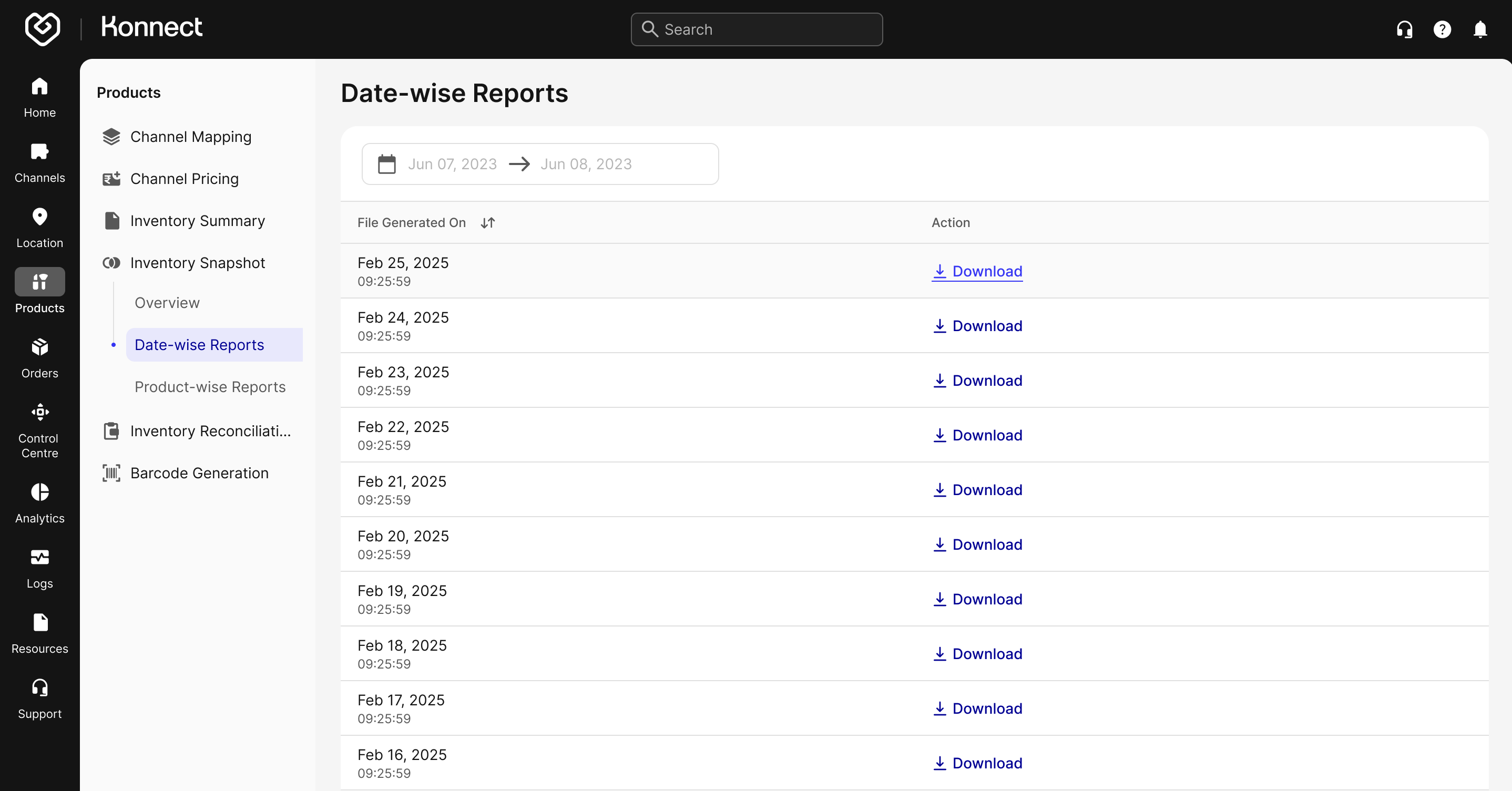
Task: Open the help question mark icon
Action: (1442, 29)
